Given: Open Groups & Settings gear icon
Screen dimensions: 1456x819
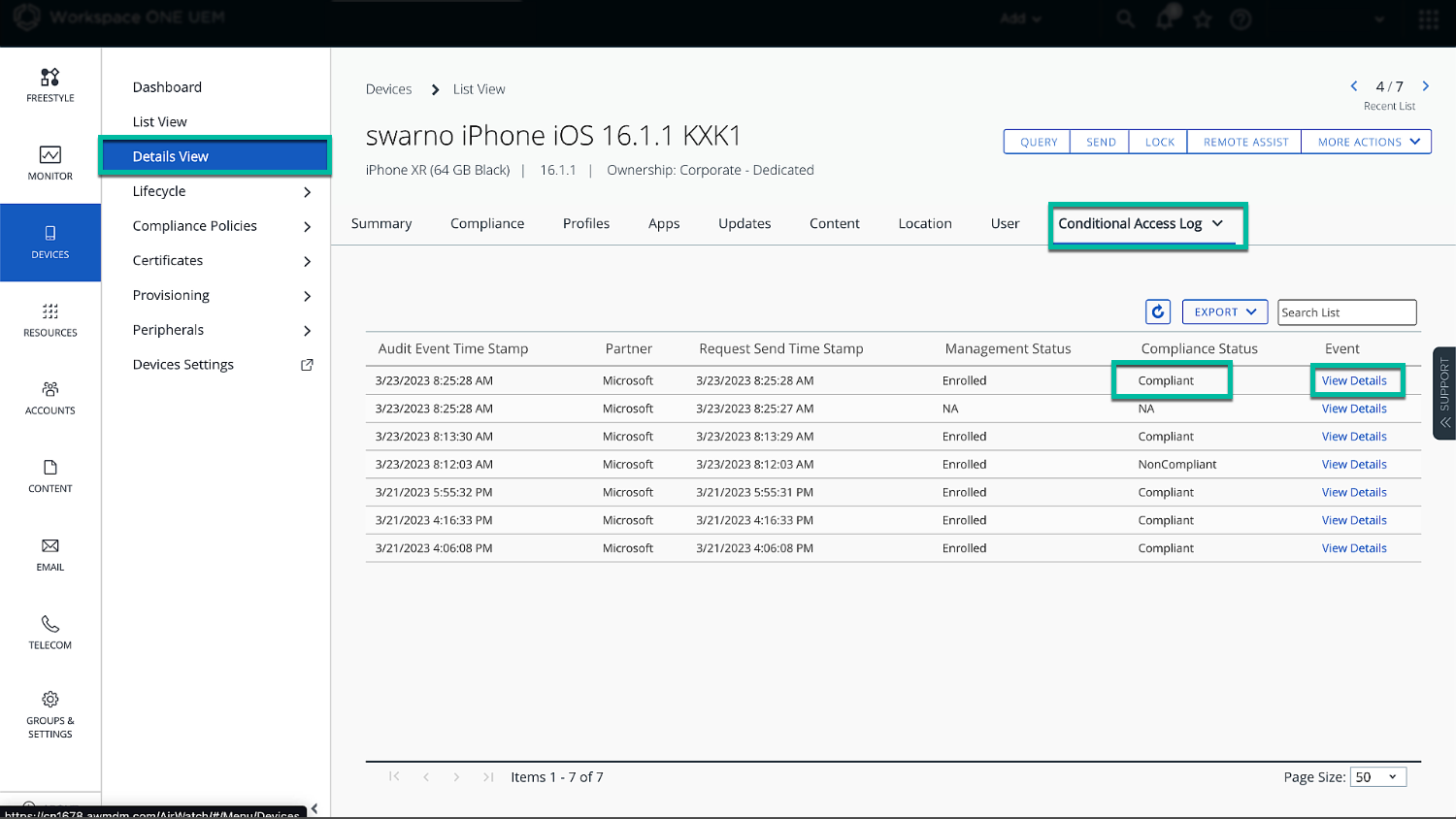Looking at the screenshot, I should pos(50,700).
